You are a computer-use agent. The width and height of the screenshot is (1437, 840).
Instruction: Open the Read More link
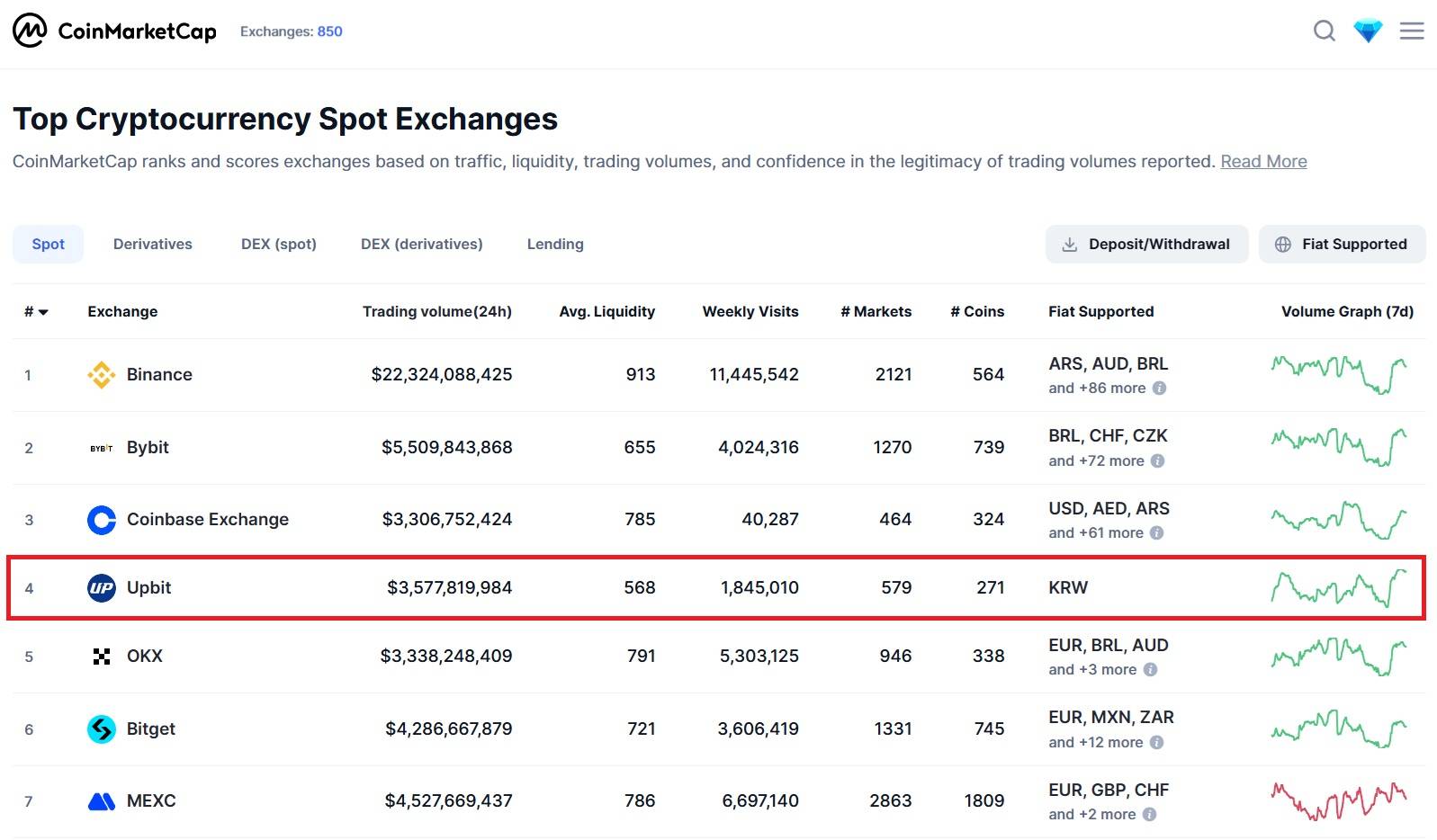(x=1263, y=162)
